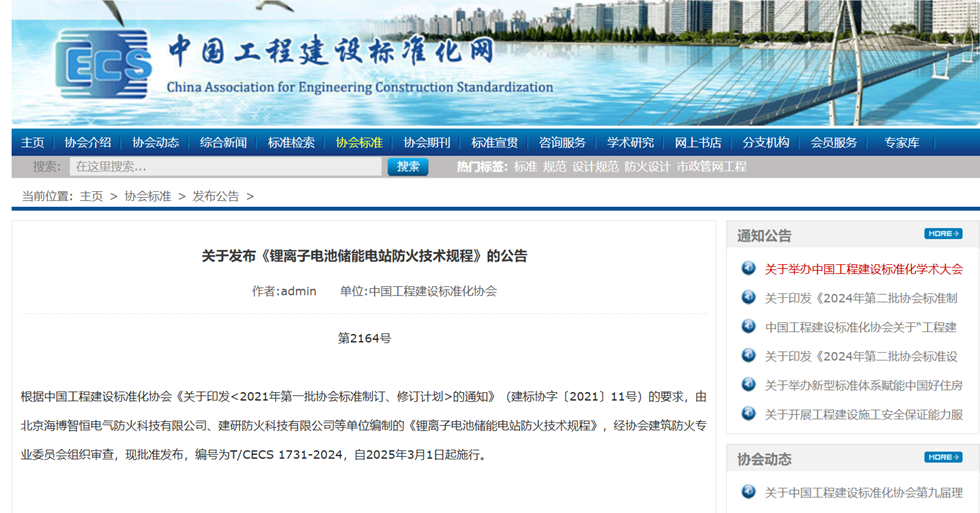
Task: Click bullet icon beside 关于举办新型标准体系赋能中国好住房
Action: pos(748,384)
